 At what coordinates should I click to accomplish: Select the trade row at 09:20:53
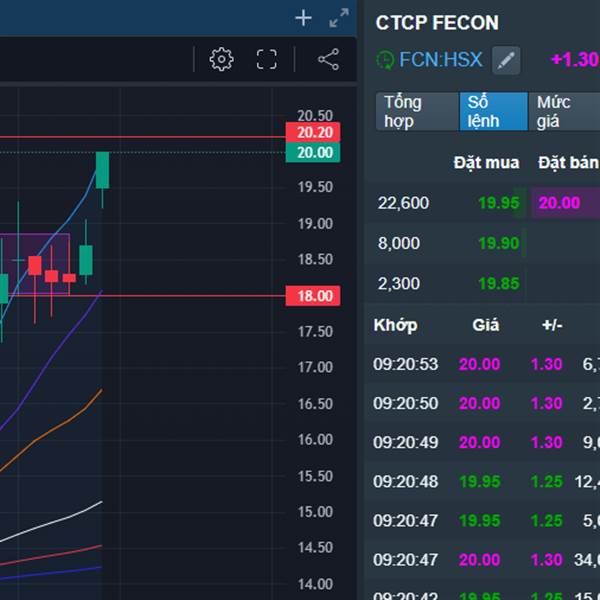[484, 364]
